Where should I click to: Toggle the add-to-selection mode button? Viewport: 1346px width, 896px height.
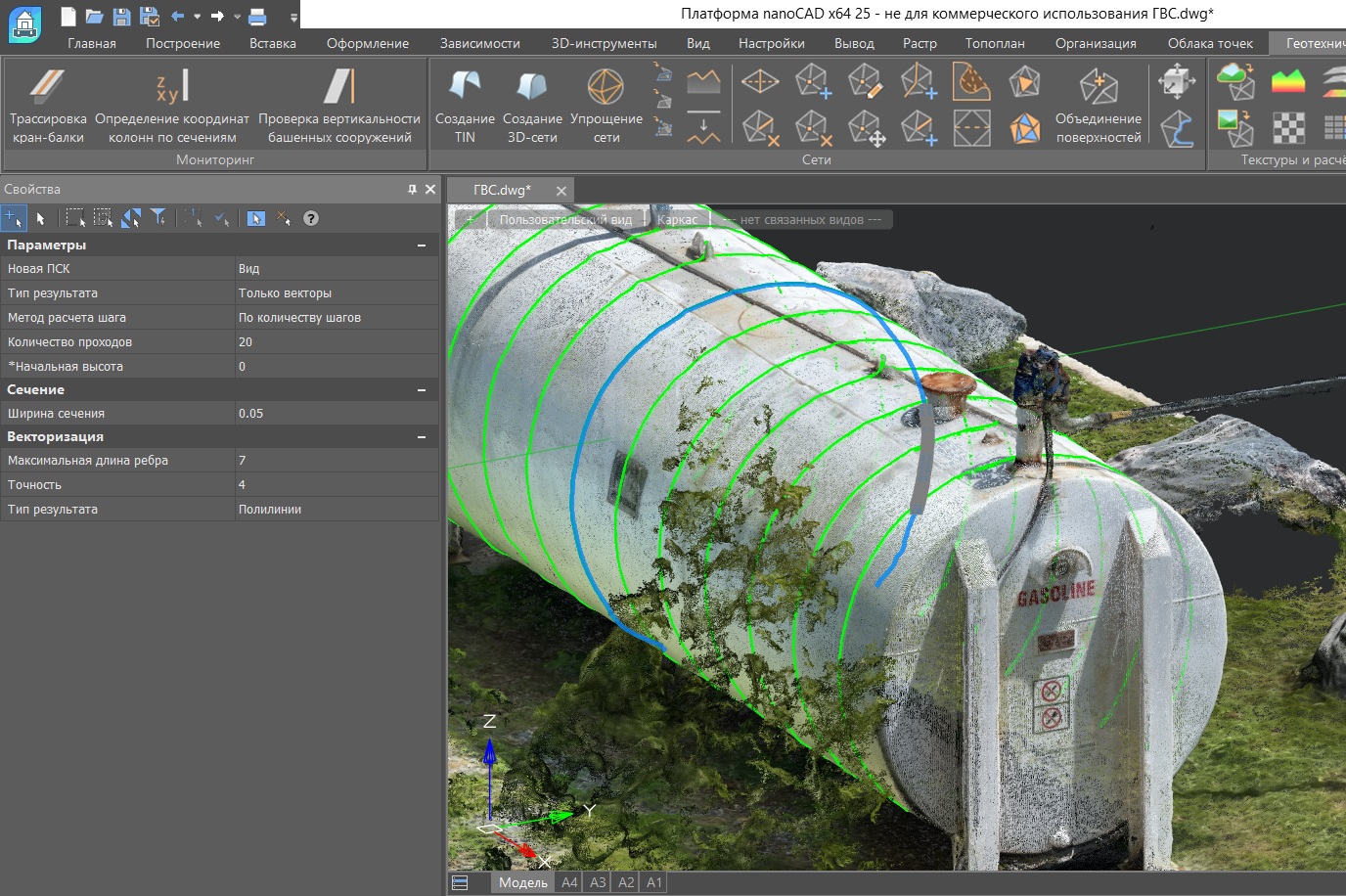point(13,218)
